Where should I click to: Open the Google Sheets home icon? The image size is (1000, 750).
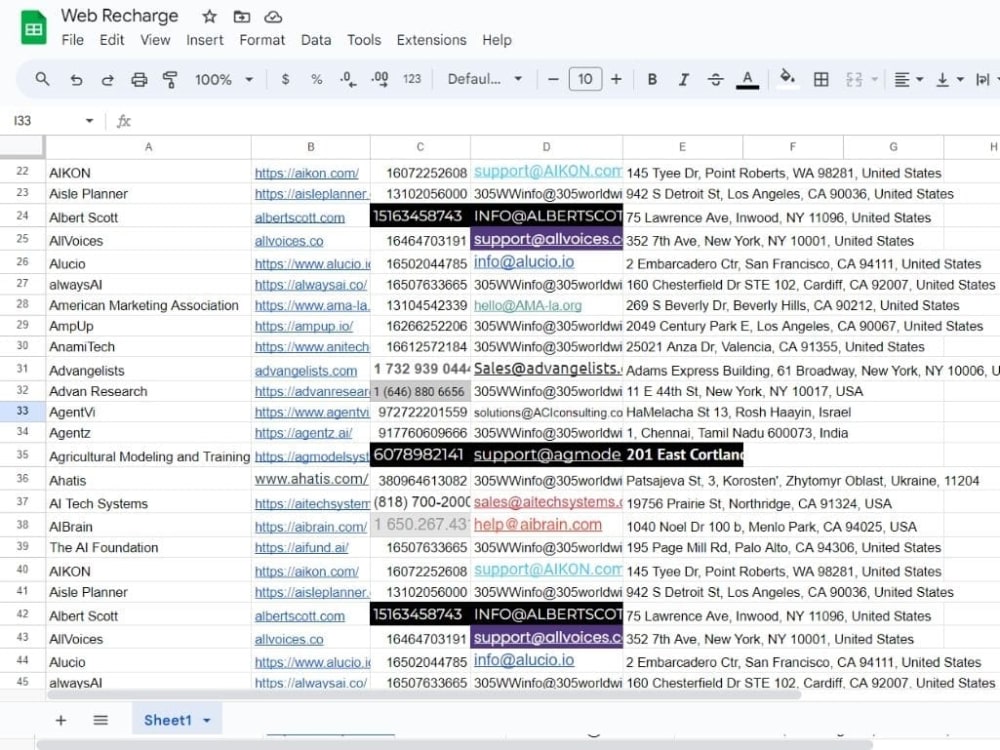coord(33,28)
